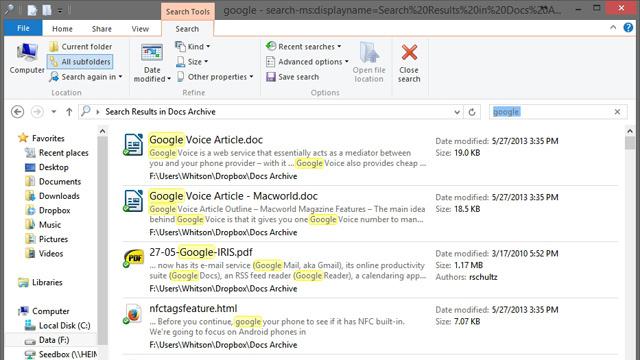Screen dimensions: 640x360
Task: Open the Kind filter dropdown
Action: pos(192,47)
